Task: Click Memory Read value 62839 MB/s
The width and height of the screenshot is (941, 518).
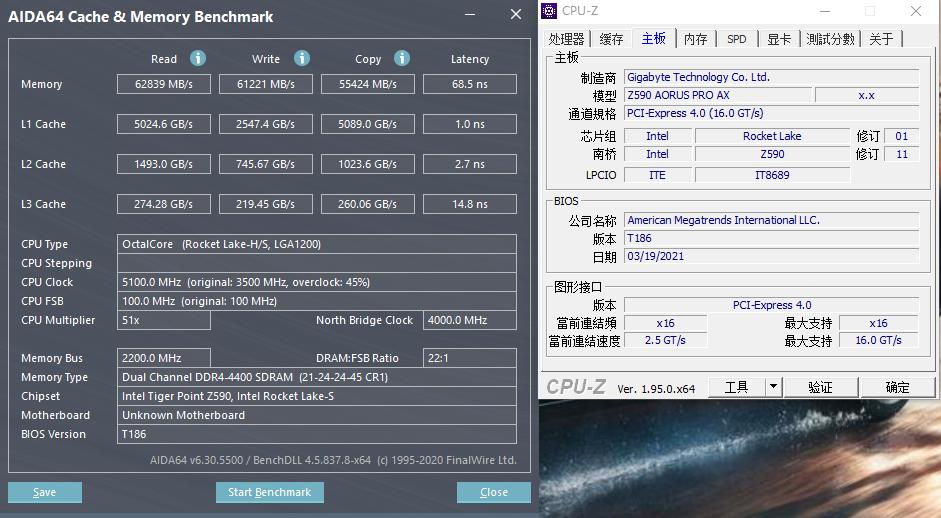Action: tap(164, 84)
